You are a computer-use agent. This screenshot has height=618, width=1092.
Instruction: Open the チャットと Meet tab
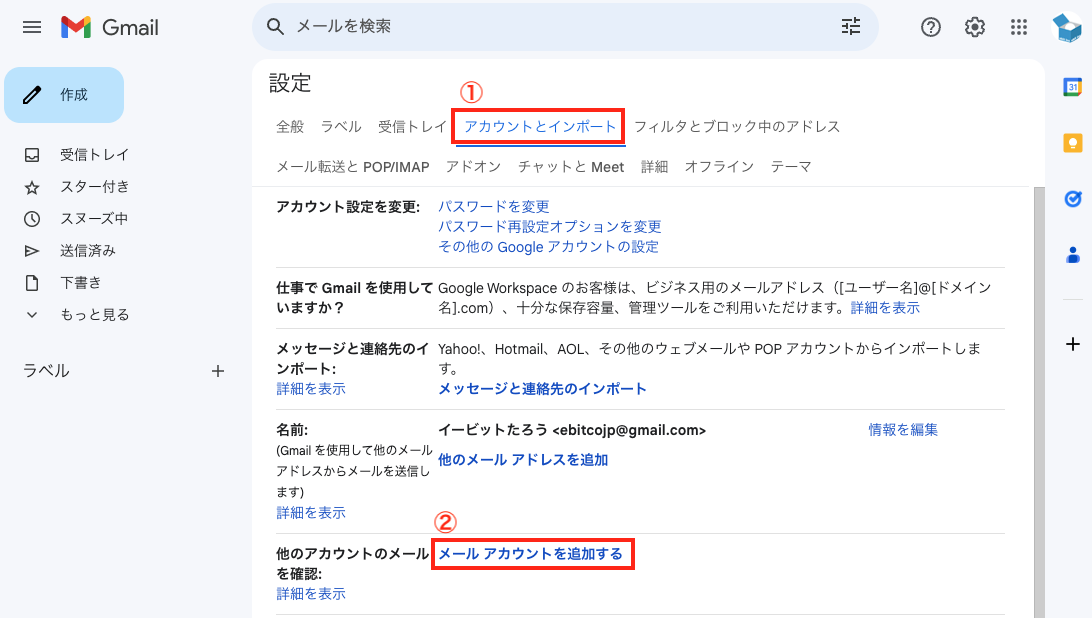[x=571, y=167]
